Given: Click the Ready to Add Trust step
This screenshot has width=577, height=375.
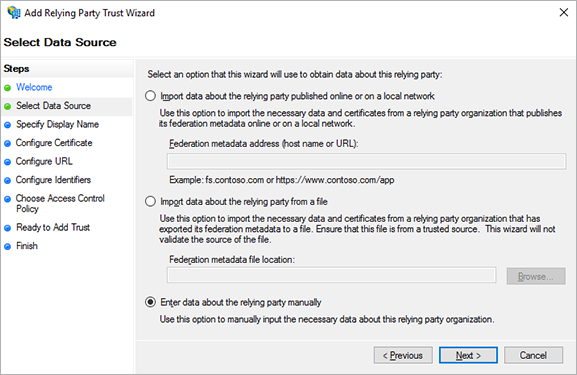Looking at the screenshot, I should point(53,227).
